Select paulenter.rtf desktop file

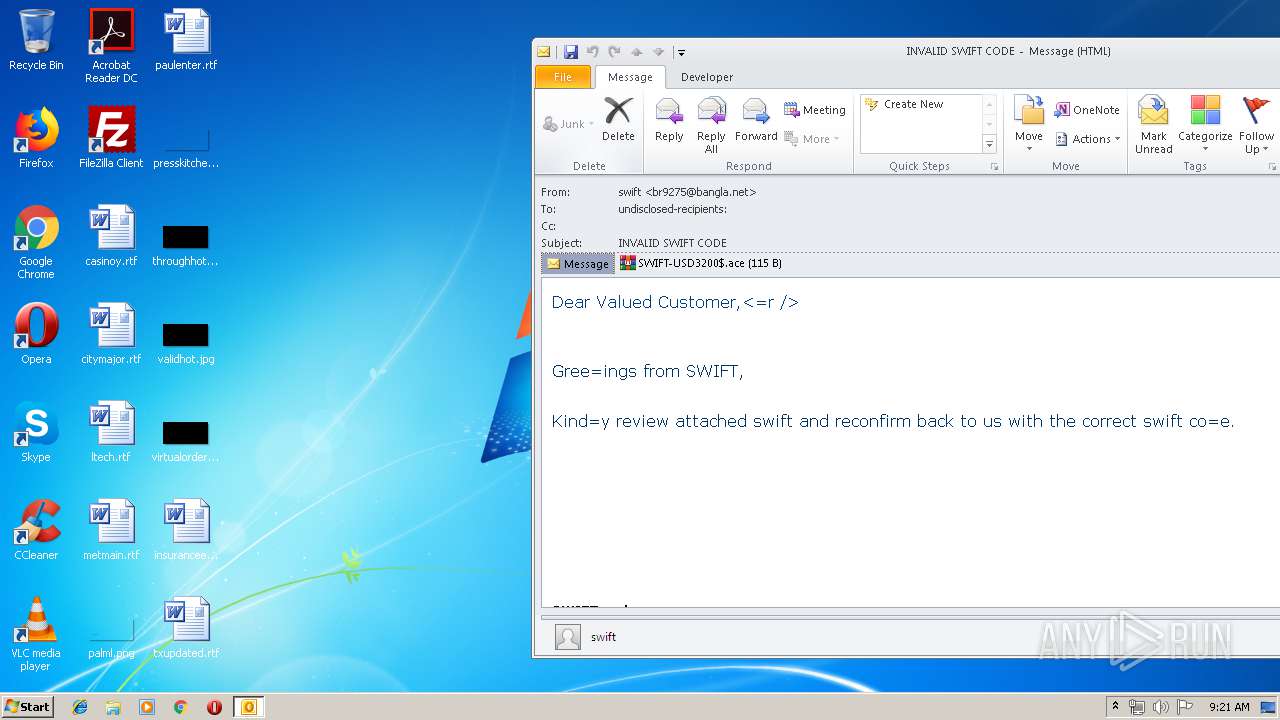coord(186,40)
